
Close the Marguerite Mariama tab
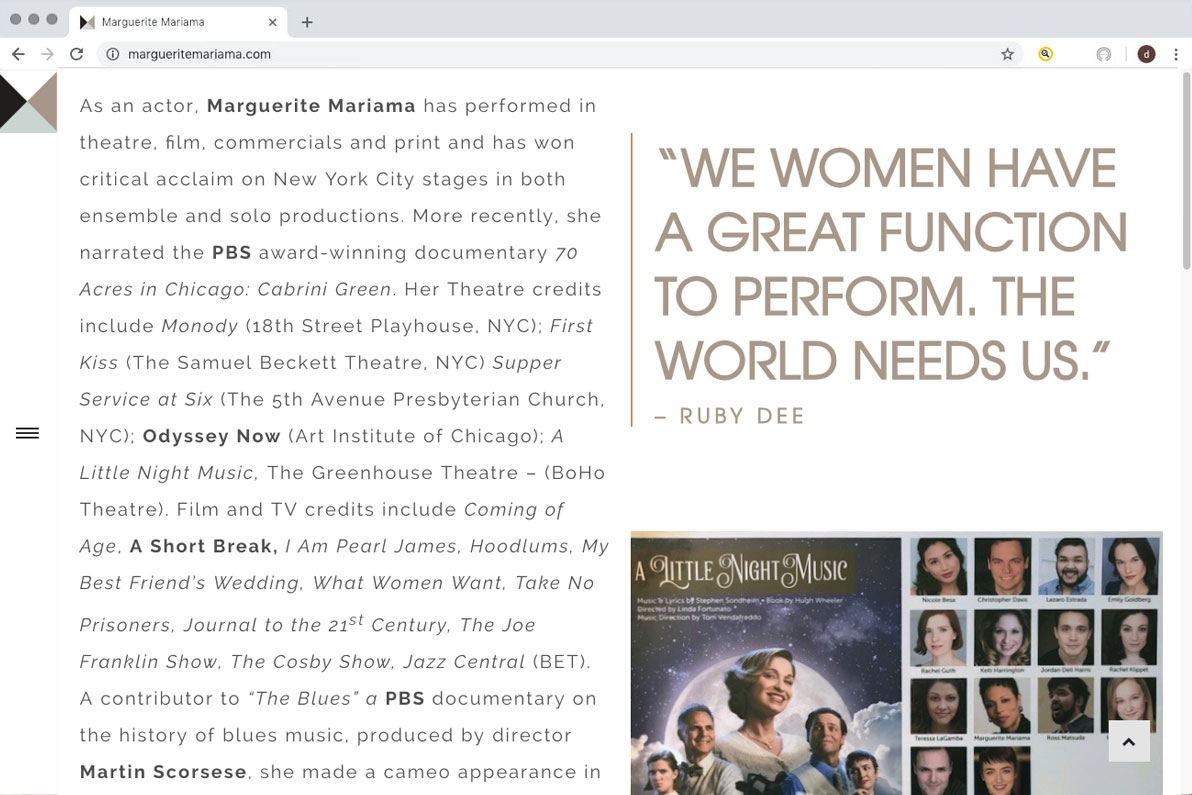pyautogui.click(x=273, y=22)
